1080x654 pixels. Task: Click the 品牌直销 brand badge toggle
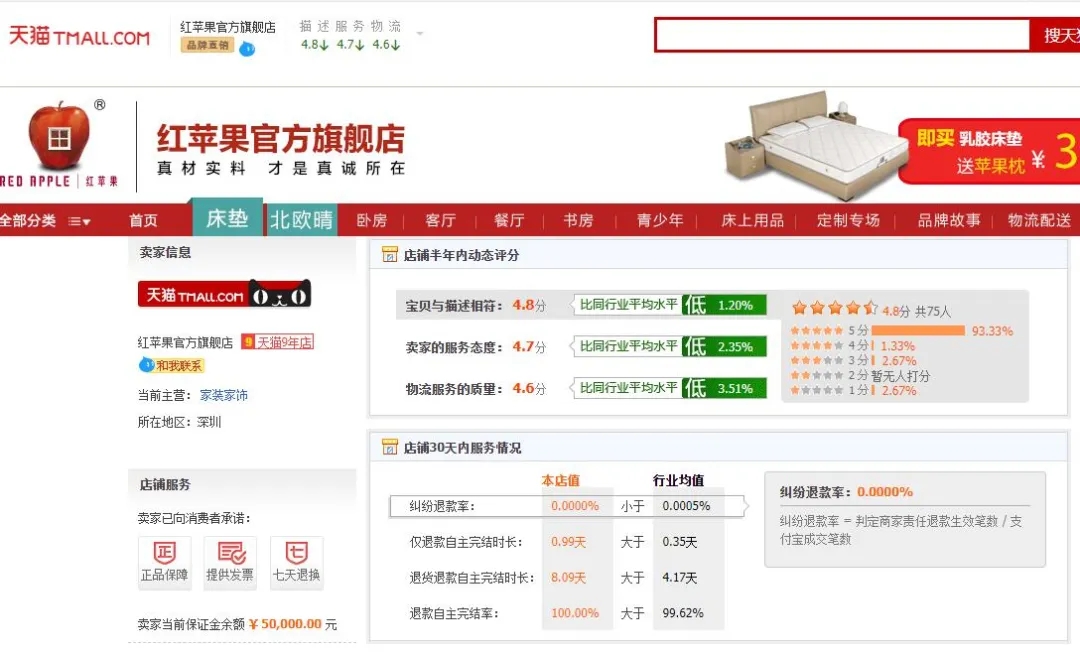click(x=206, y=46)
